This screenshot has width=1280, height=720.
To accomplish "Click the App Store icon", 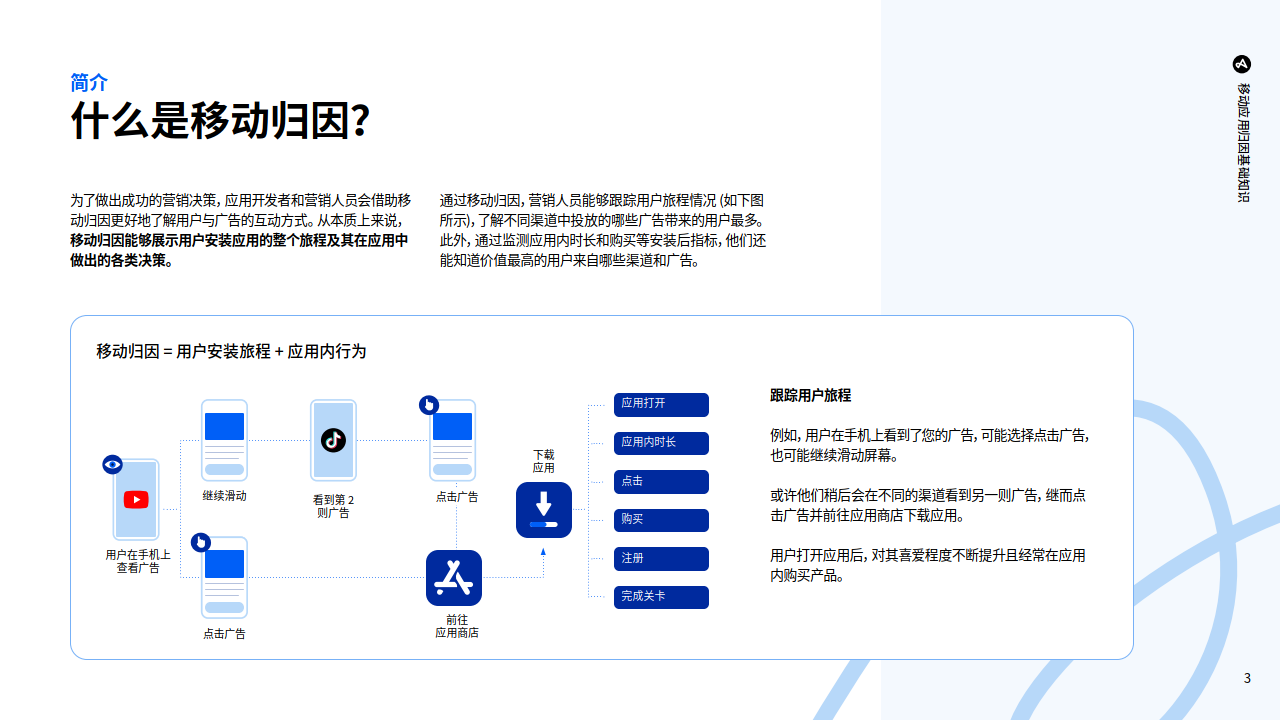I will [454, 578].
